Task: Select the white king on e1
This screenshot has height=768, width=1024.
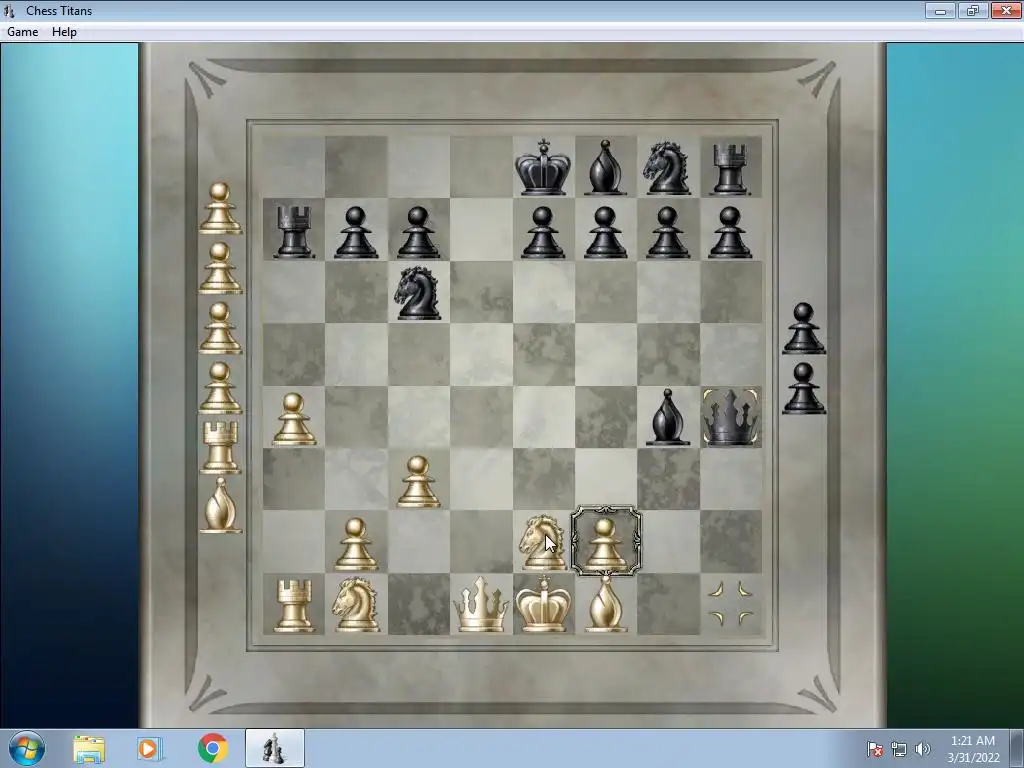Action: point(543,603)
